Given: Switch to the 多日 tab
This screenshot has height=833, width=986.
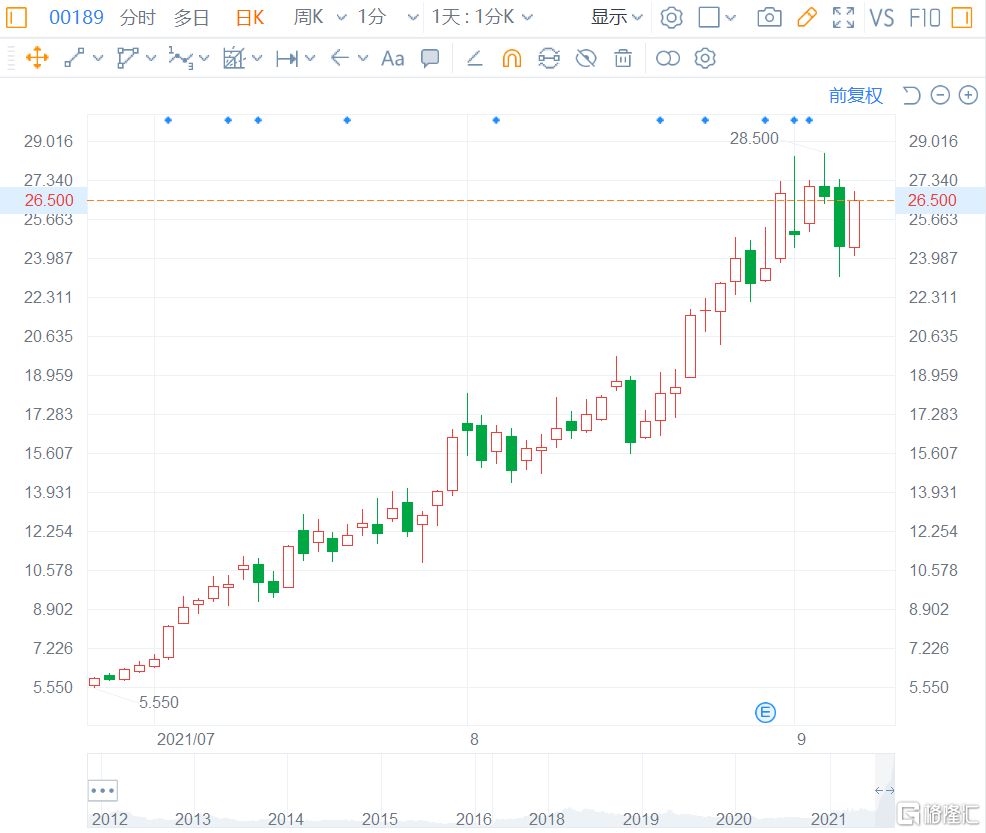Looking at the screenshot, I should coord(191,17).
